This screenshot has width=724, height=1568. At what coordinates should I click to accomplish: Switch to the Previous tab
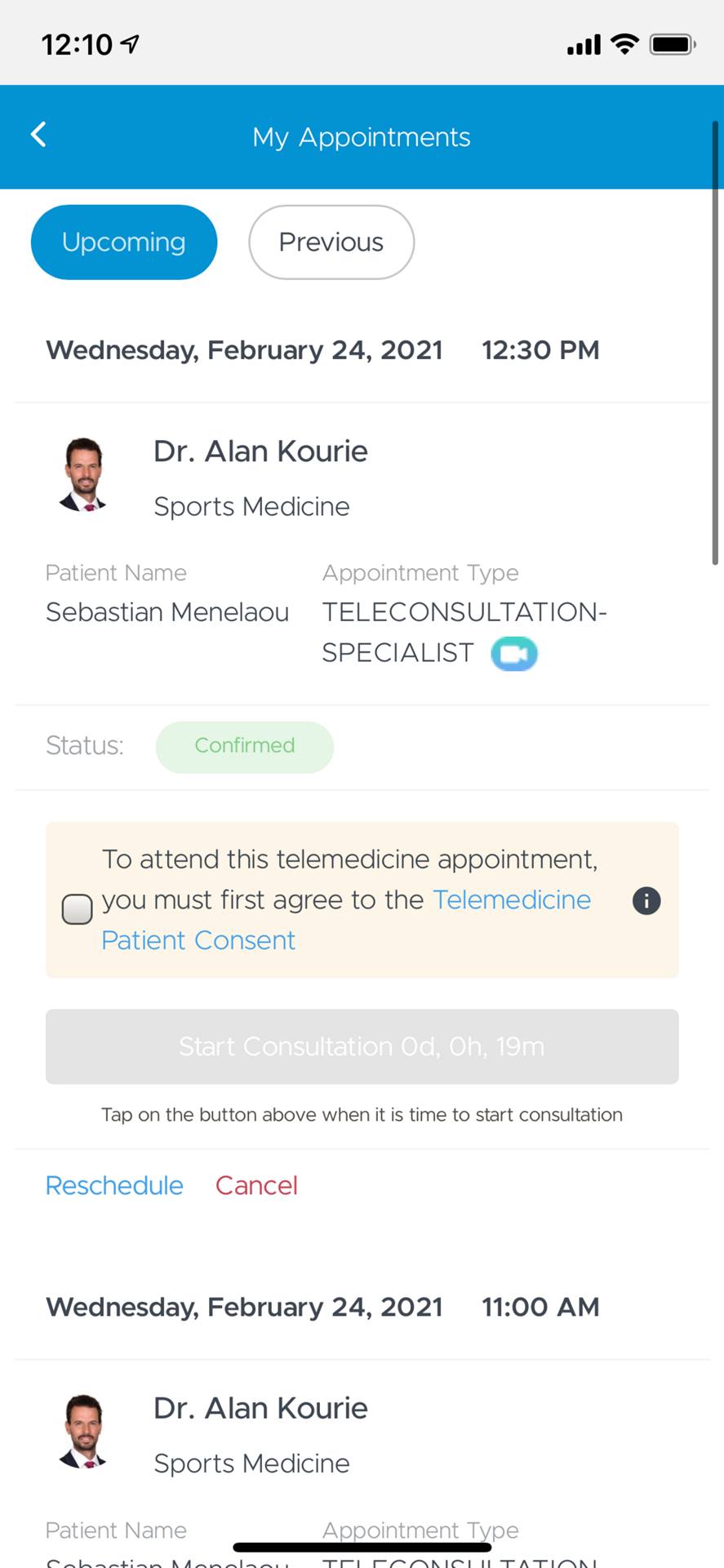pyautogui.click(x=331, y=242)
